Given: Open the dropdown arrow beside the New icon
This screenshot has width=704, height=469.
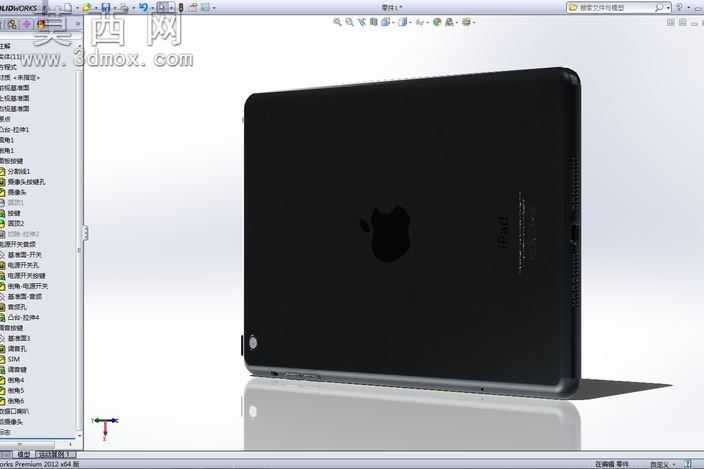Looking at the screenshot, I should (x=77, y=8).
